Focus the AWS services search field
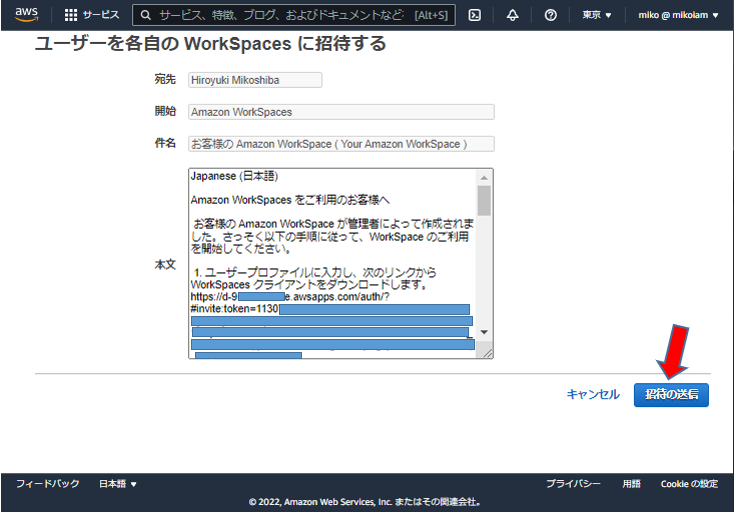Image resolution: width=736 pixels, height=514 pixels. [x=294, y=15]
